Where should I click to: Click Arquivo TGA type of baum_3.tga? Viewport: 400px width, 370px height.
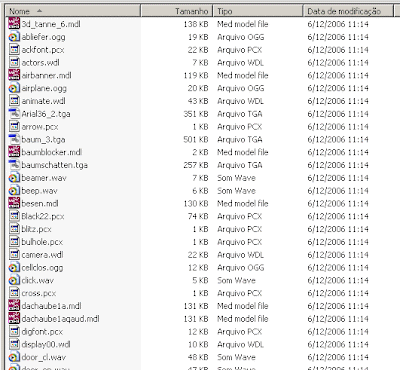240,139
